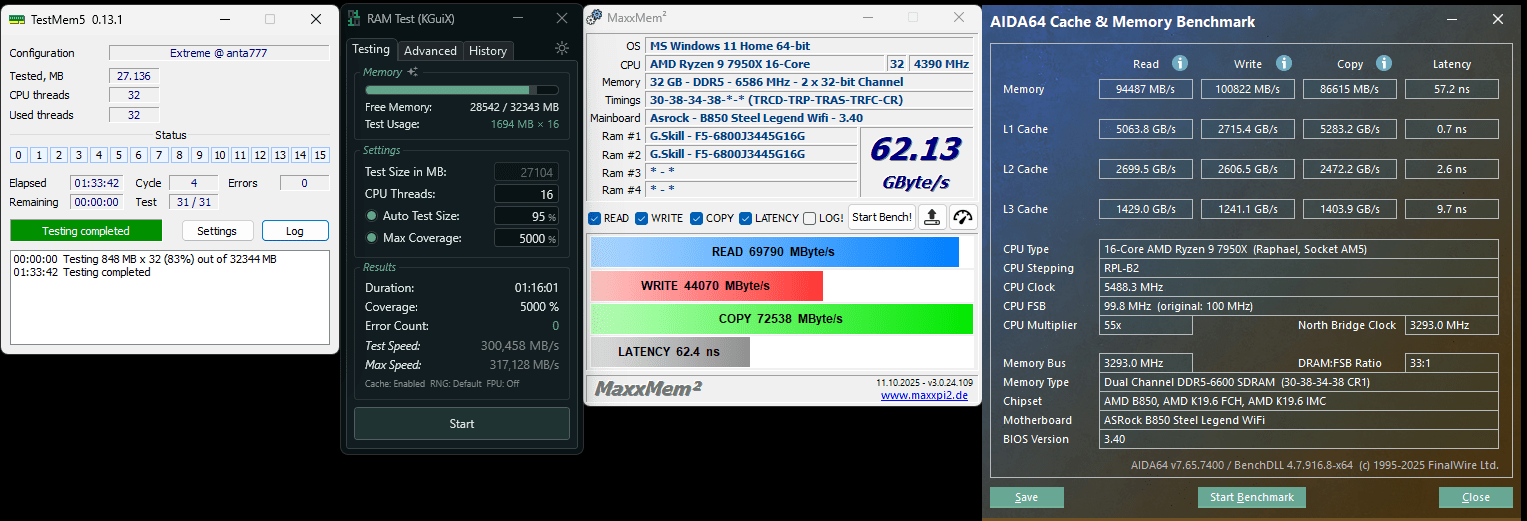Click the Settings button in TestMem5
The height and width of the screenshot is (521, 1527).
[217, 231]
